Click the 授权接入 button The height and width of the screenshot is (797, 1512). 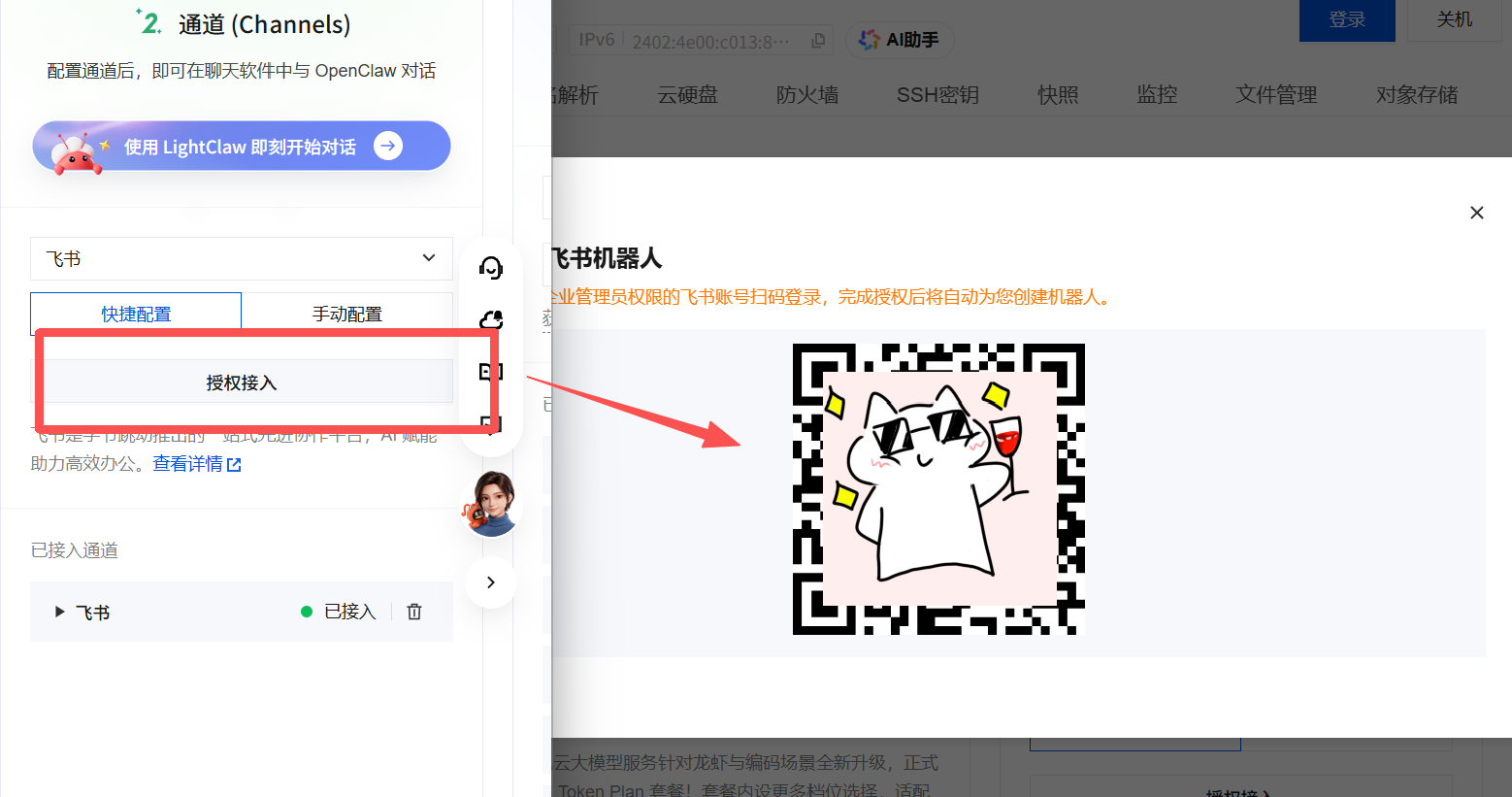241,382
